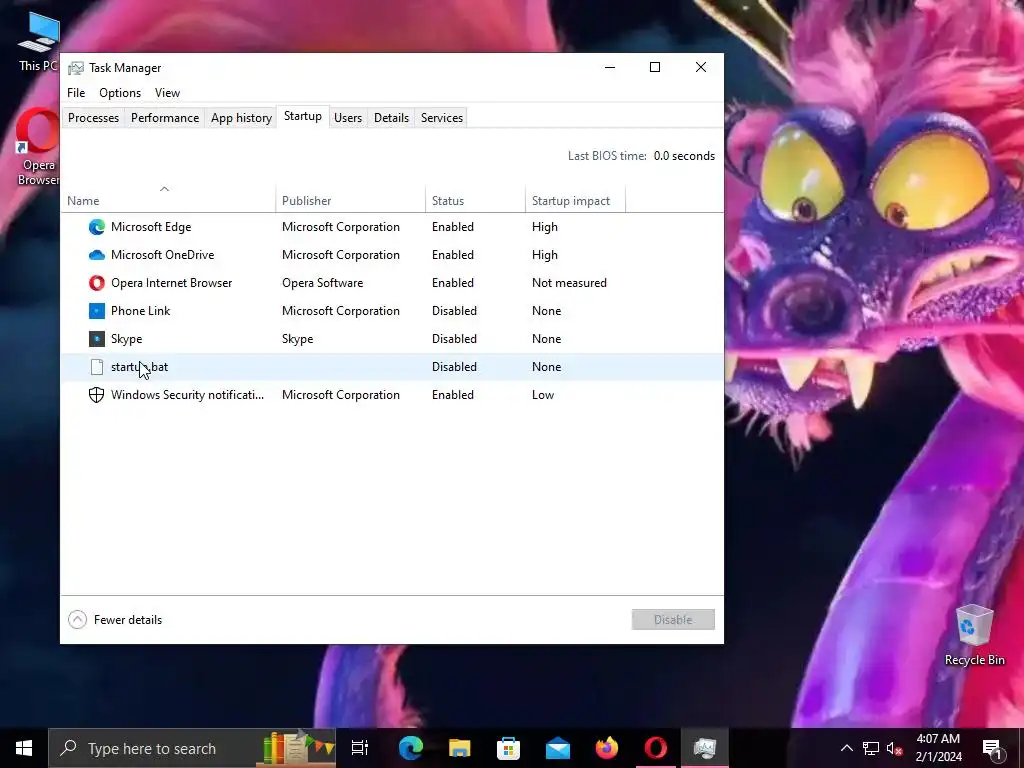
Task: Click the Task Manager title bar icon
Action: 76,68
